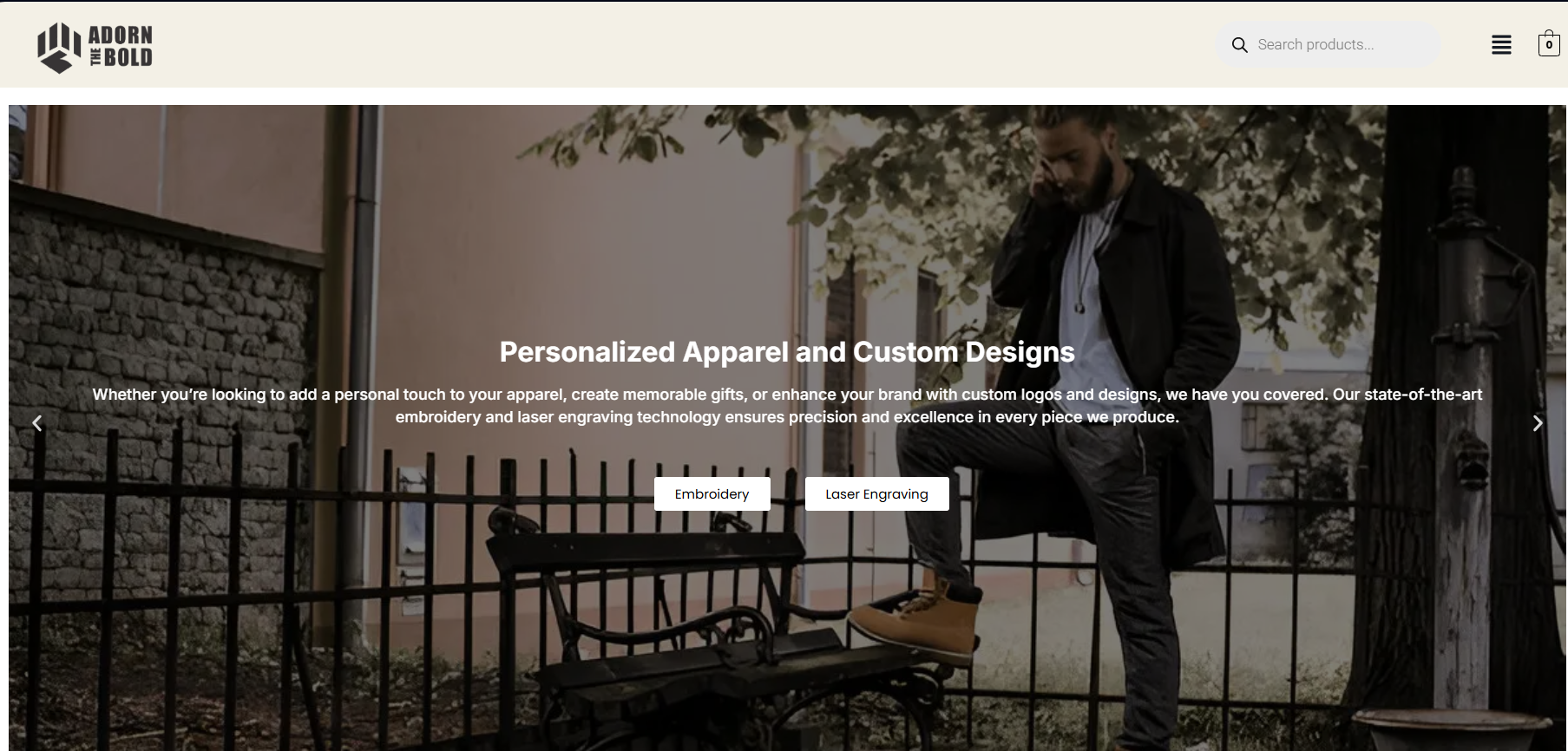Click the ADORN THE BOLD logo text

[121, 46]
